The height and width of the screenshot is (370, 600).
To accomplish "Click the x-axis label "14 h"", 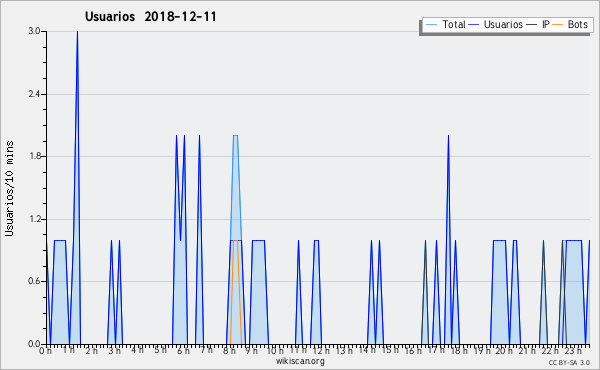I will [x=367, y=350].
